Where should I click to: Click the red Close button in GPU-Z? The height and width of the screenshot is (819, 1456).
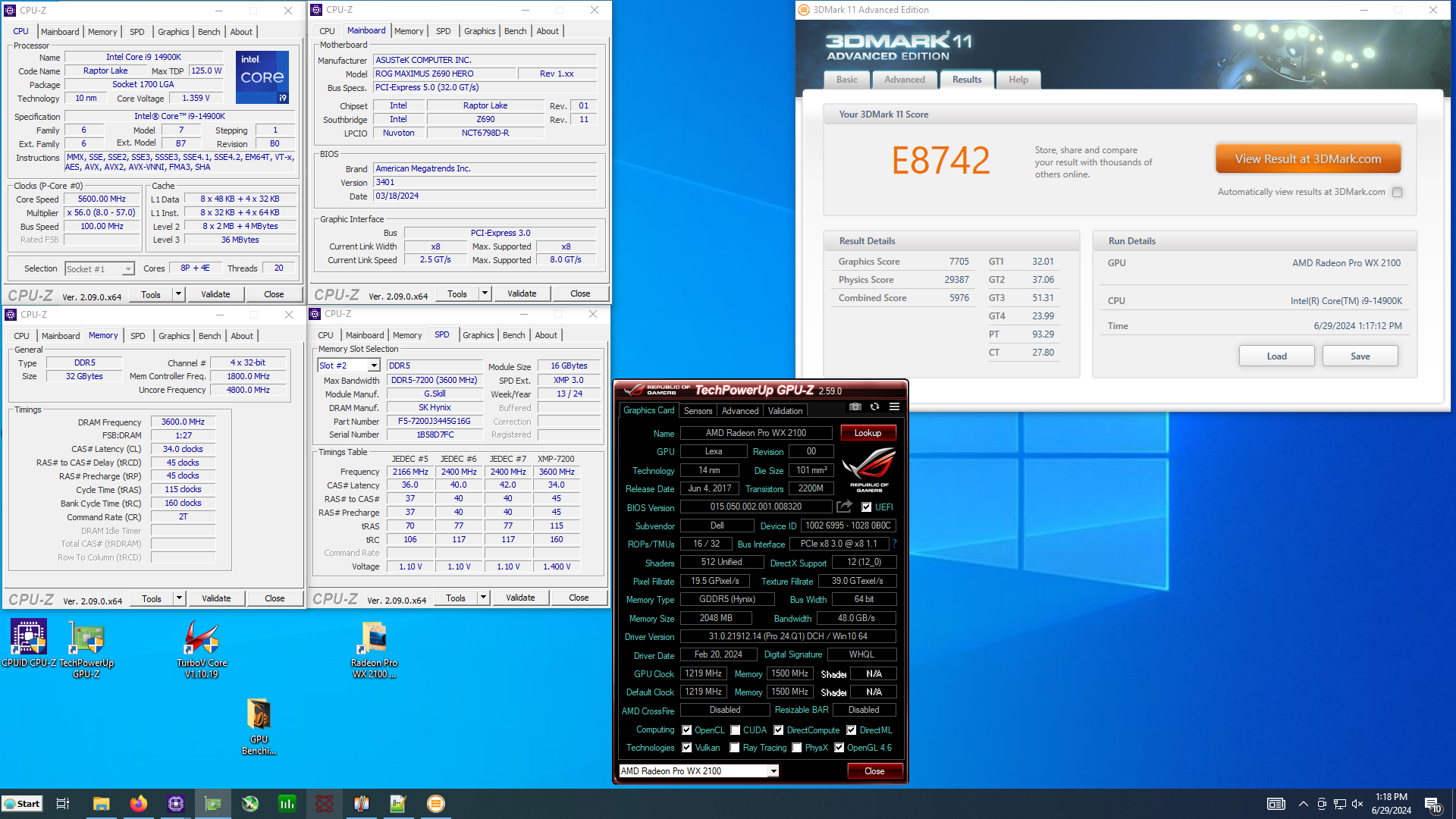pos(874,771)
